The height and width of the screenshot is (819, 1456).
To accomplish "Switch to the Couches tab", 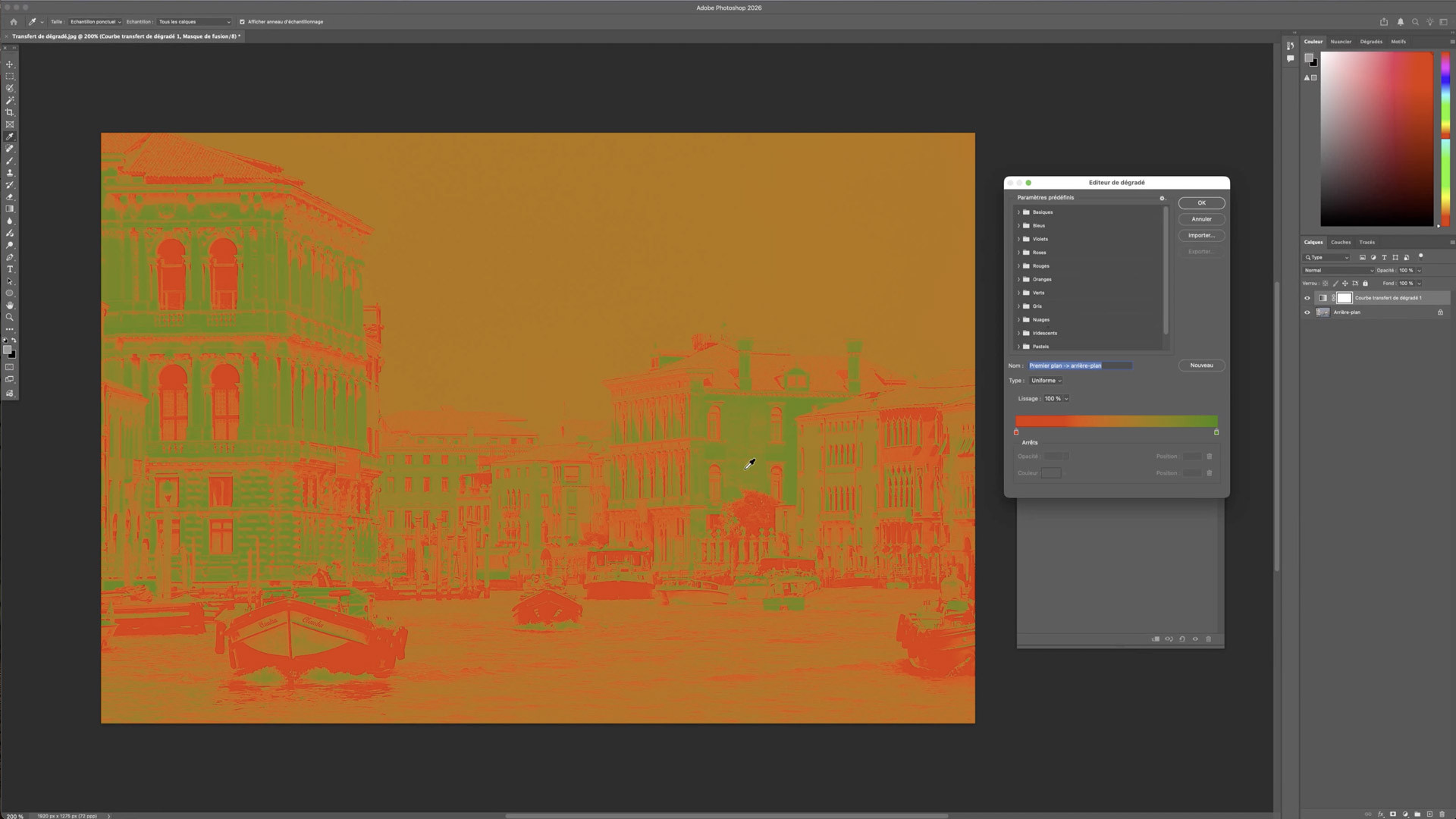I will click(1341, 243).
